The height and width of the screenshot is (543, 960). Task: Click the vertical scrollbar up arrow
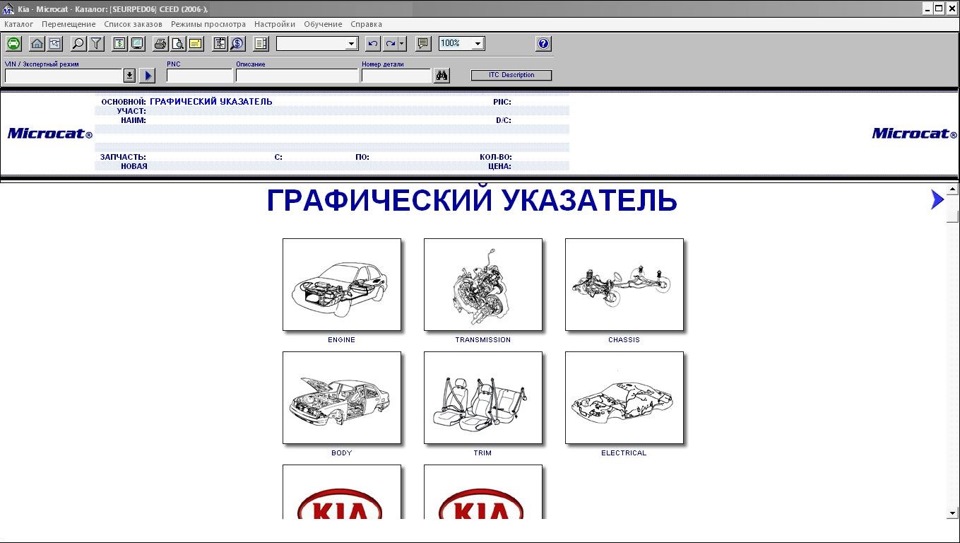952,189
